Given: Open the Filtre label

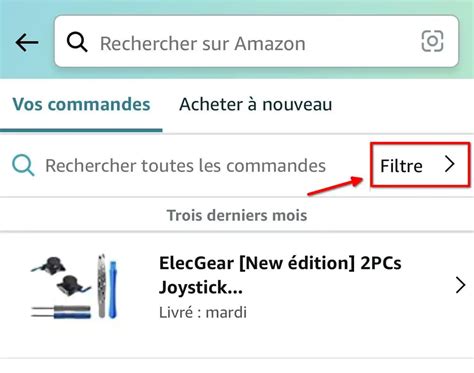Looking at the screenshot, I should [x=401, y=166].
